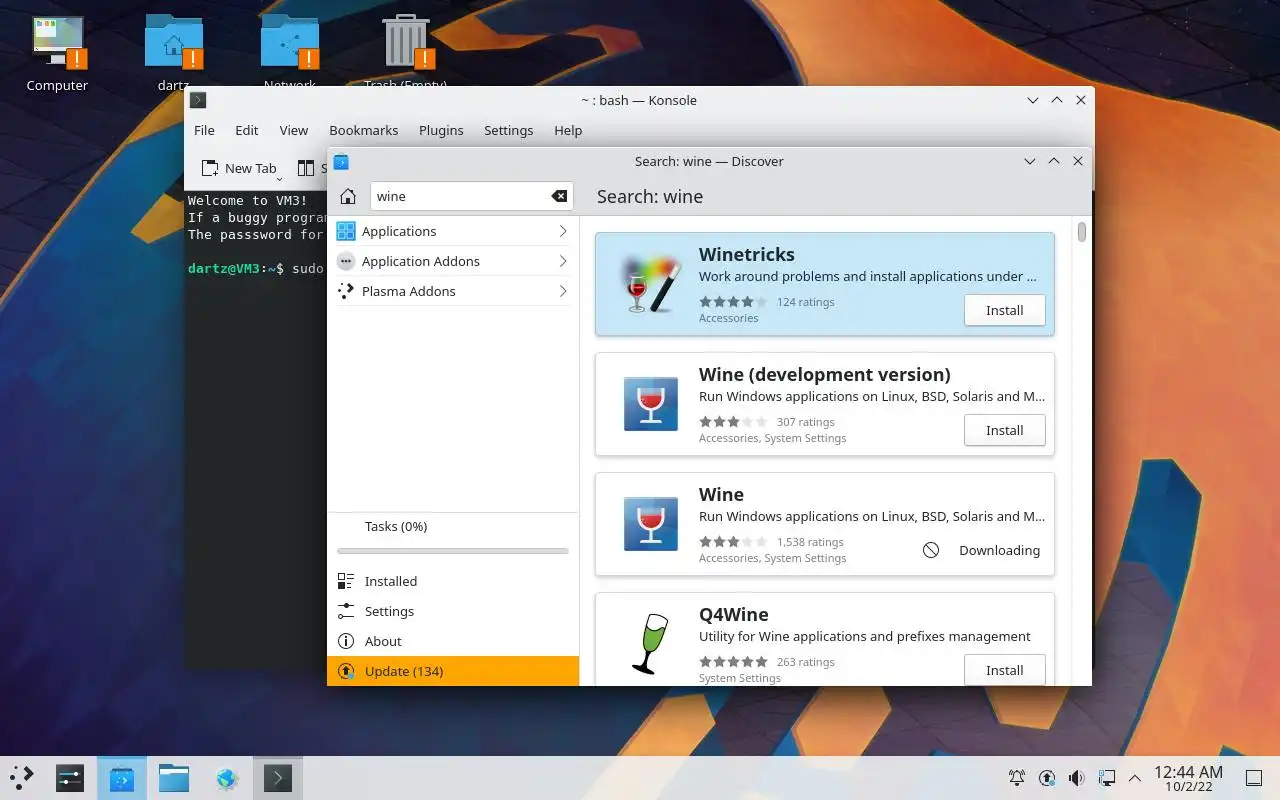Screen dimensions: 1280x800
Task: Click the Application Addons category icon
Action: tap(346, 261)
